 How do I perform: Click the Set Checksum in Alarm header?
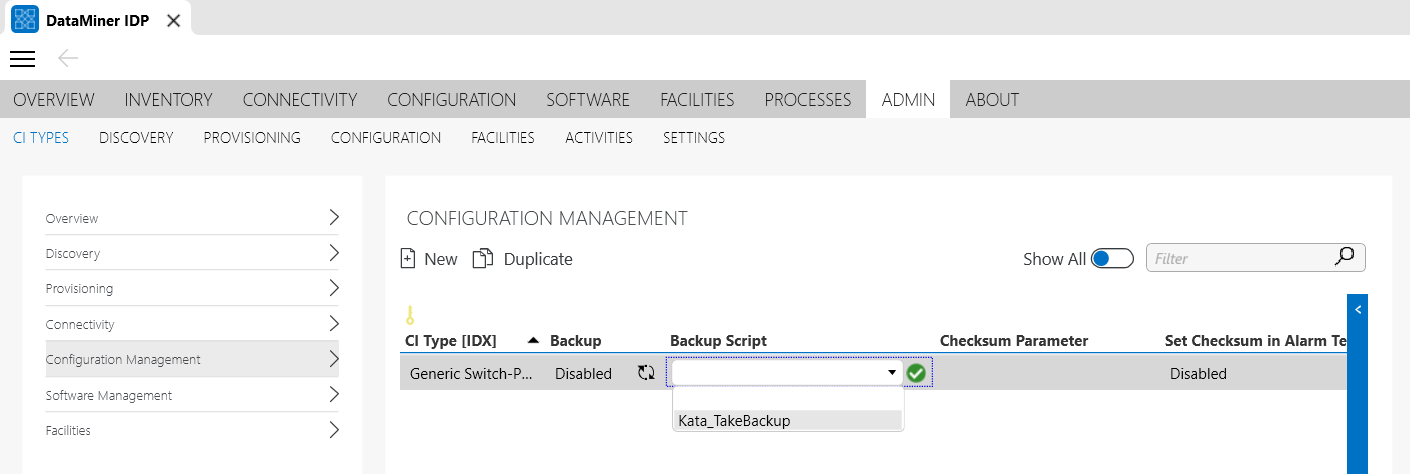coord(1256,340)
